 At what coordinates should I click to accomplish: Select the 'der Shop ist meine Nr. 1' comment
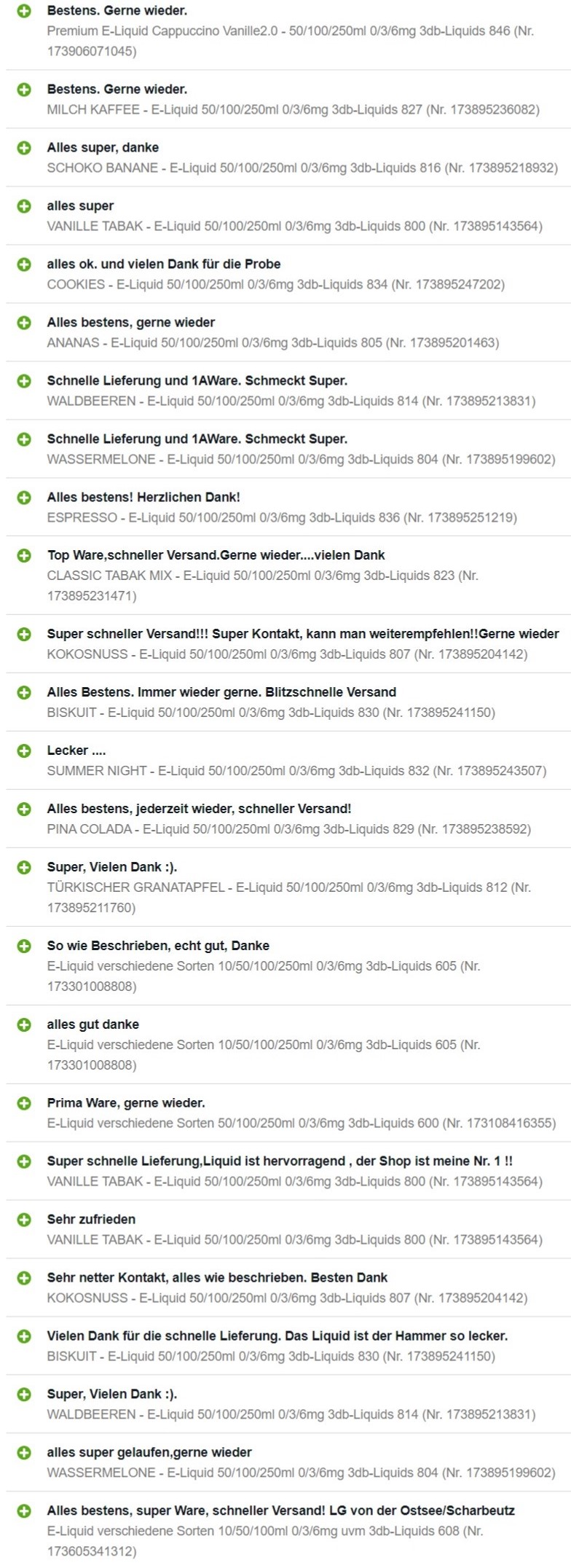(x=280, y=1161)
